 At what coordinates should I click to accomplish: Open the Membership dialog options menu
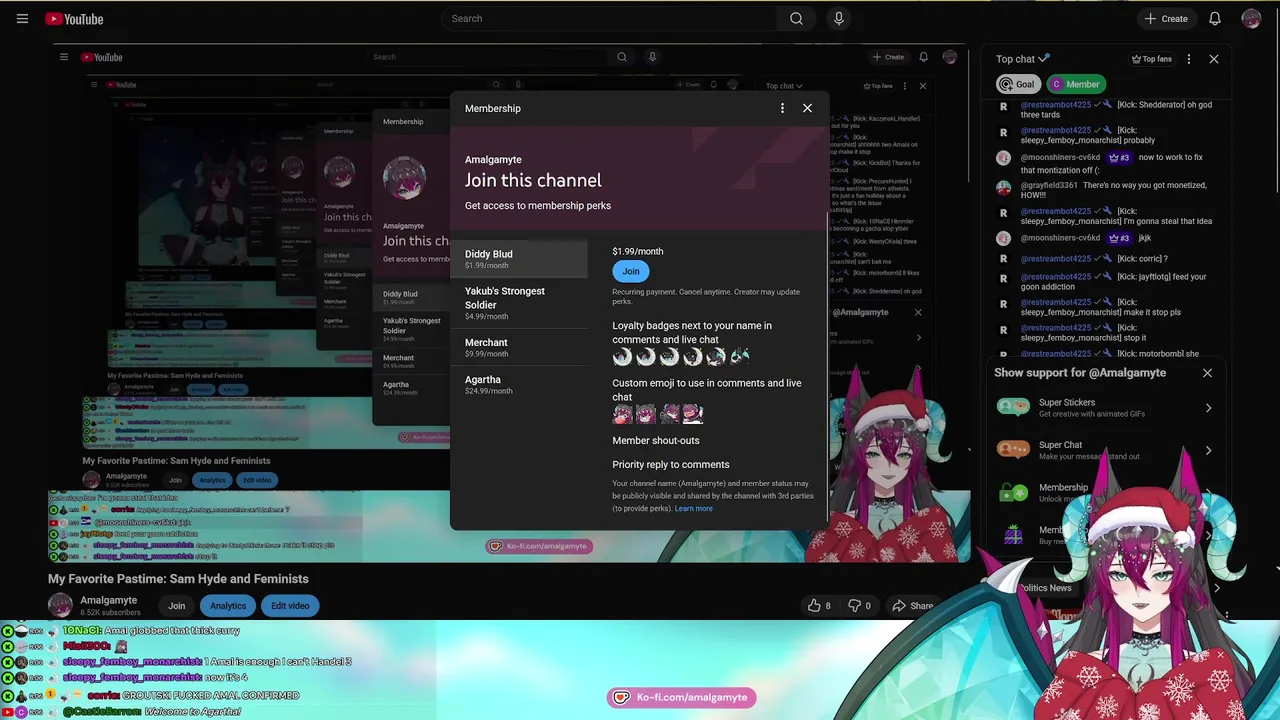tap(782, 108)
